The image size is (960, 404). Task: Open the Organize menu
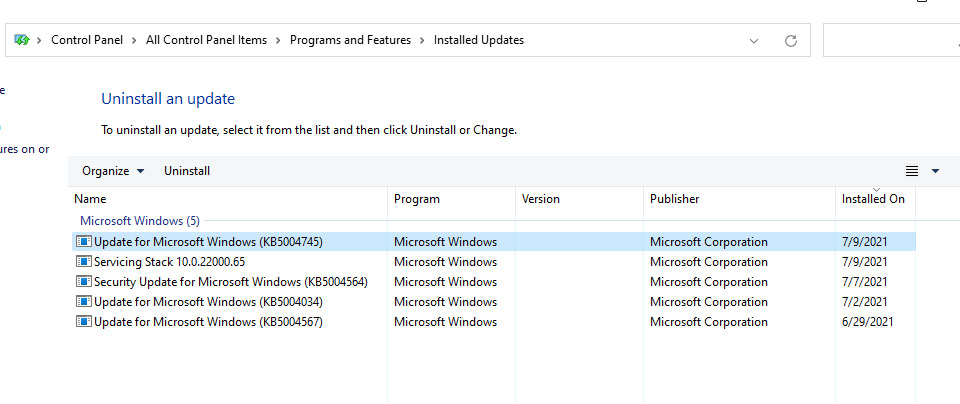click(113, 171)
